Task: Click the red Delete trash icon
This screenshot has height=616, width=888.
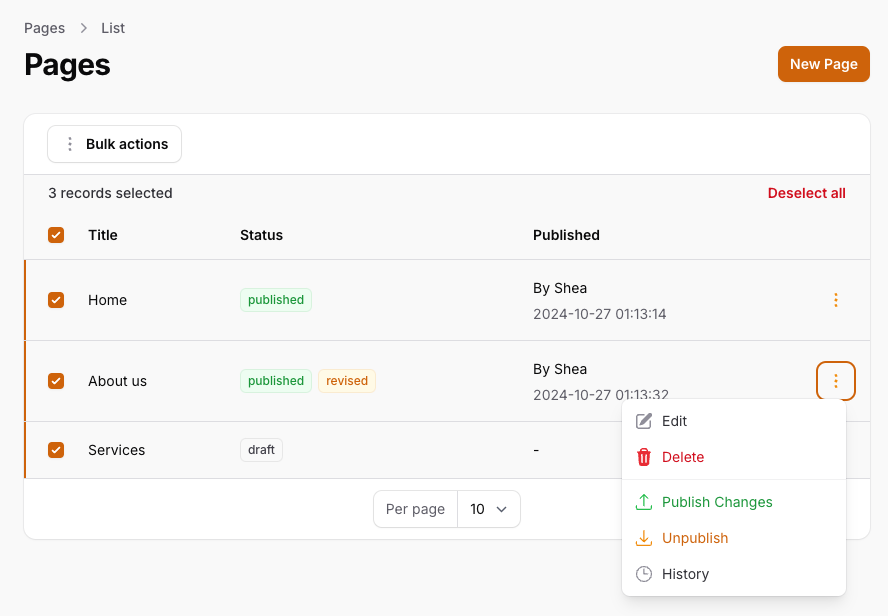Action: (x=644, y=457)
